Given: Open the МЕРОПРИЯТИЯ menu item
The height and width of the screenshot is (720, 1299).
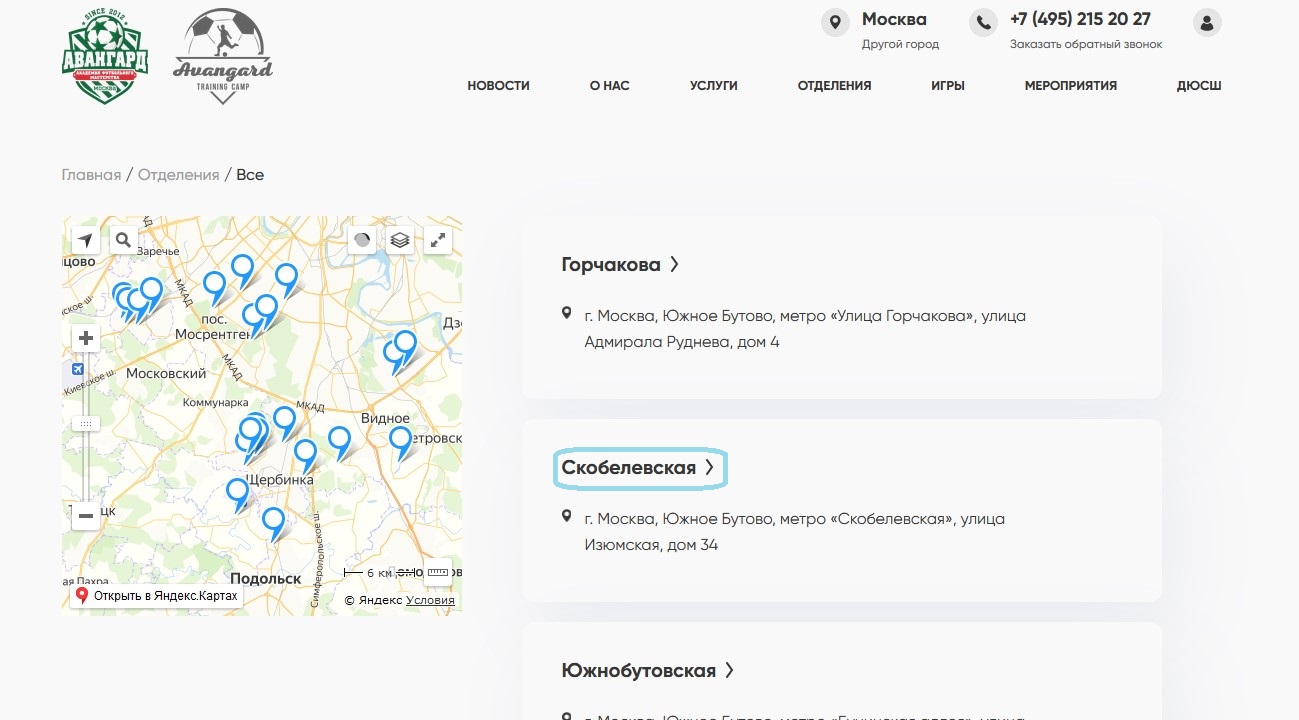Looking at the screenshot, I should (1071, 86).
